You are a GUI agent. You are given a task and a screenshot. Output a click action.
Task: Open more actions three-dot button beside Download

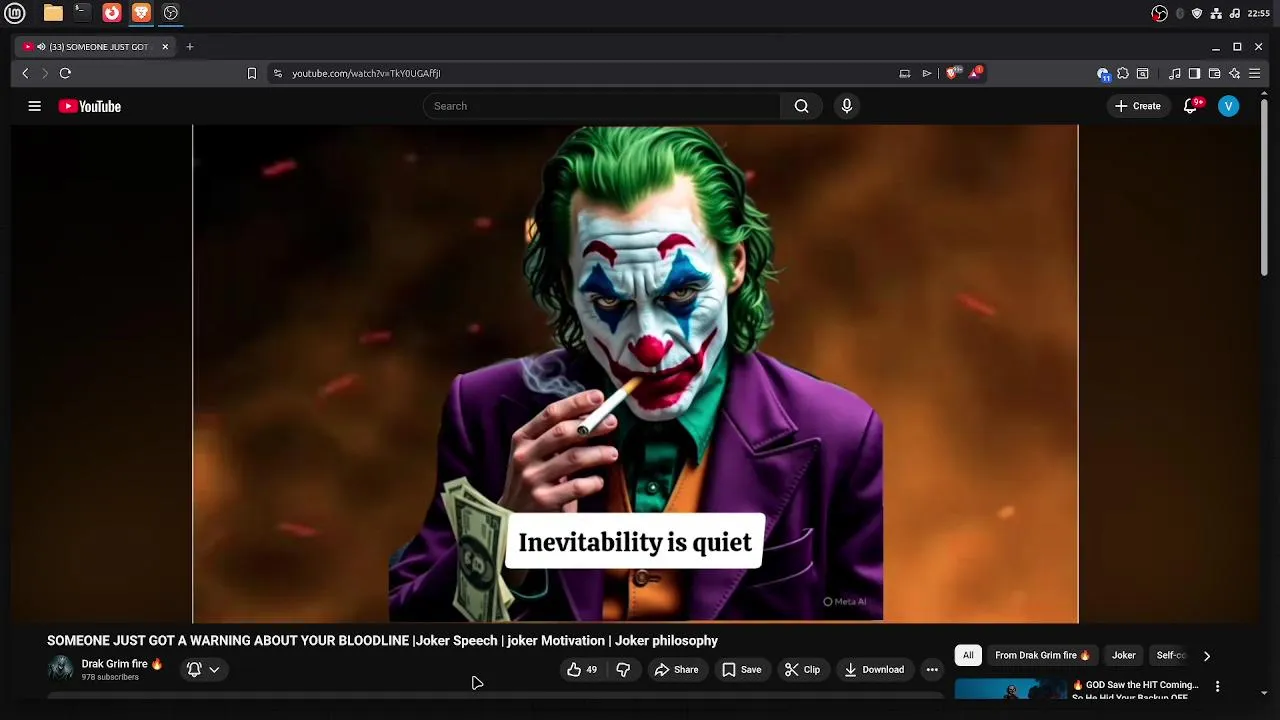click(932, 670)
